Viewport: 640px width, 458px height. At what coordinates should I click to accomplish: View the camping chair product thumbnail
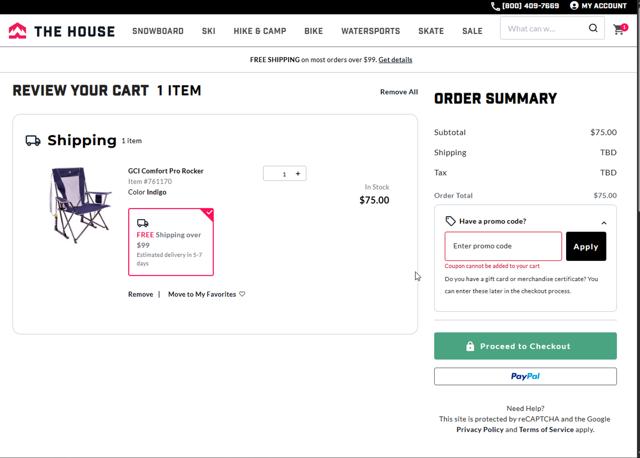80,205
